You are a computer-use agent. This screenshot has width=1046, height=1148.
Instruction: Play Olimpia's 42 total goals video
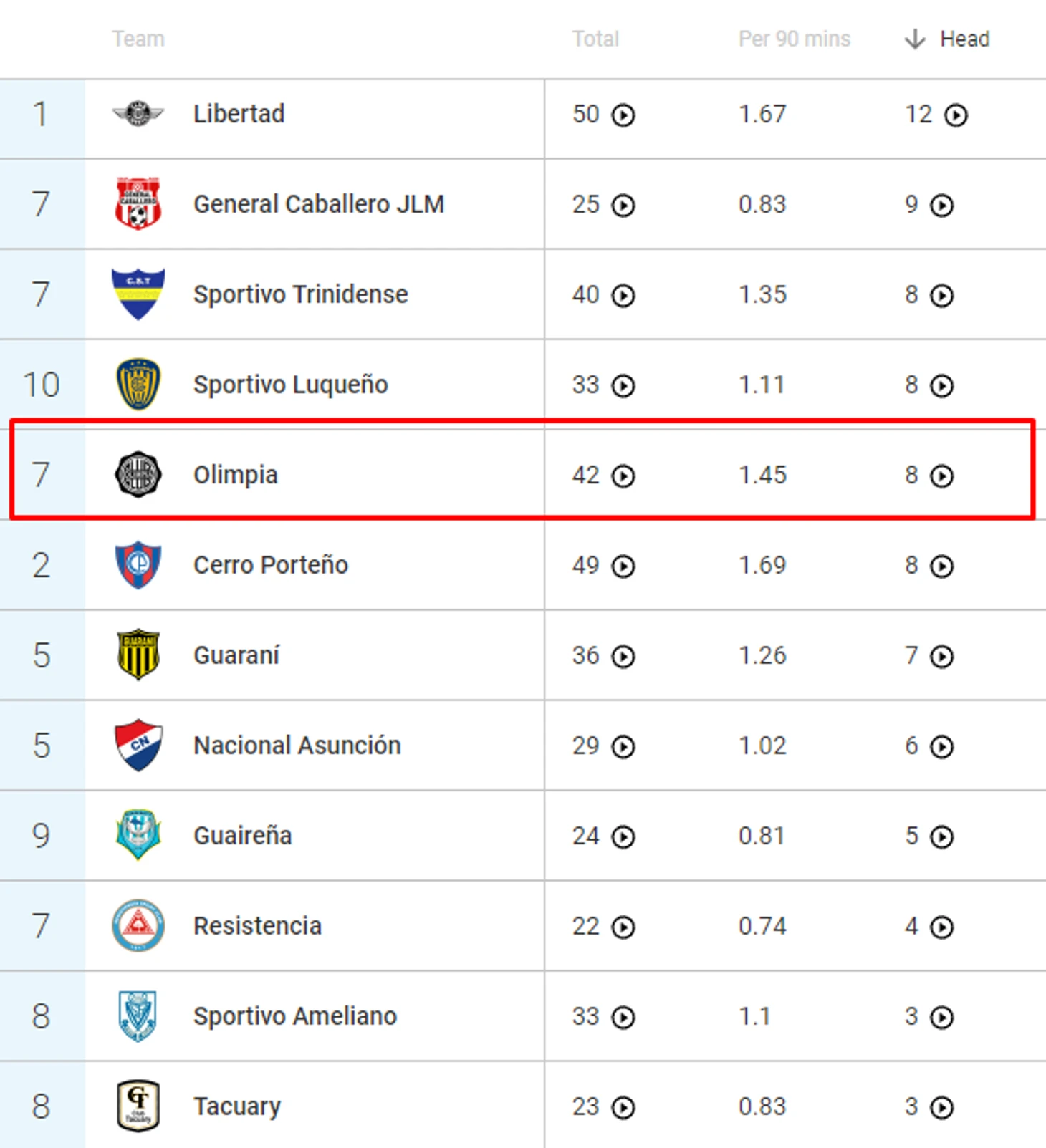click(x=623, y=476)
